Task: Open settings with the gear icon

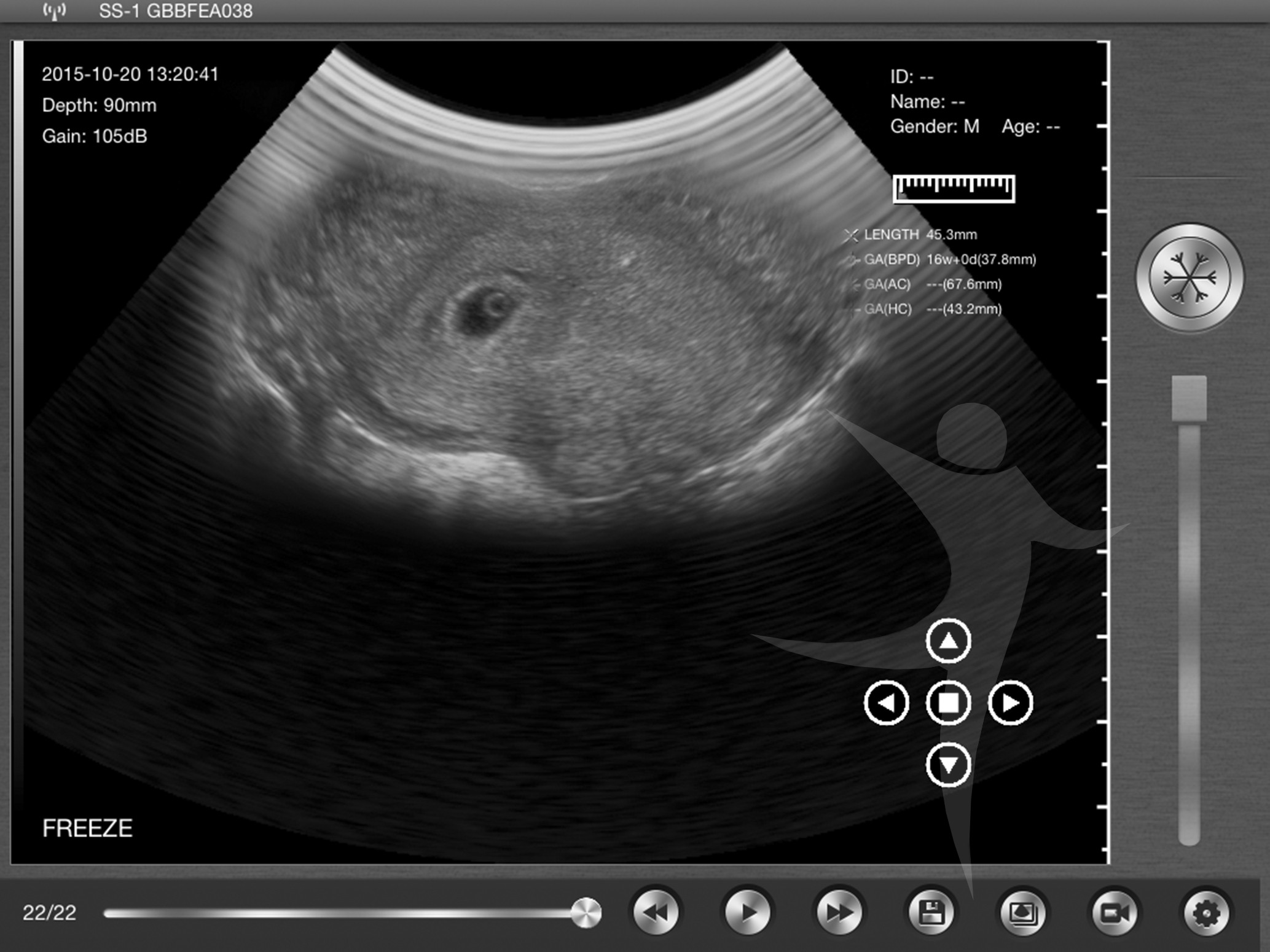Action: coord(1205,913)
